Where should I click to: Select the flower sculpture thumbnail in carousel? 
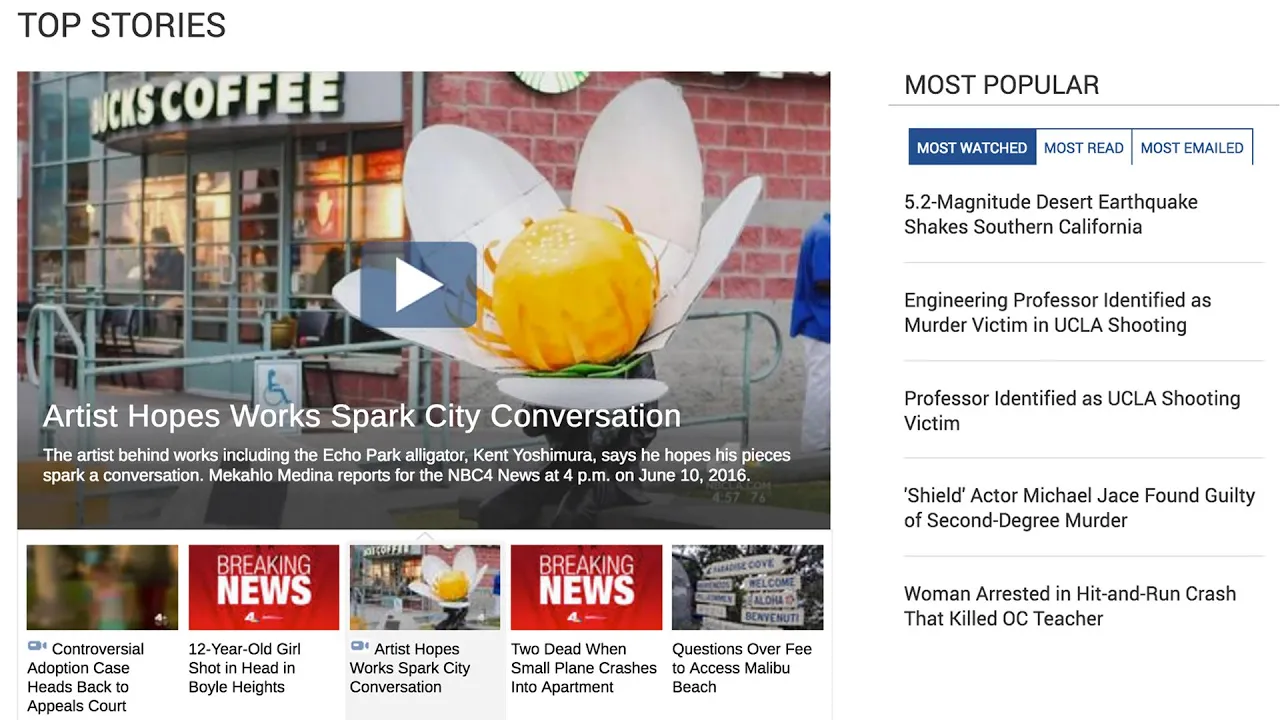pyautogui.click(x=425, y=587)
